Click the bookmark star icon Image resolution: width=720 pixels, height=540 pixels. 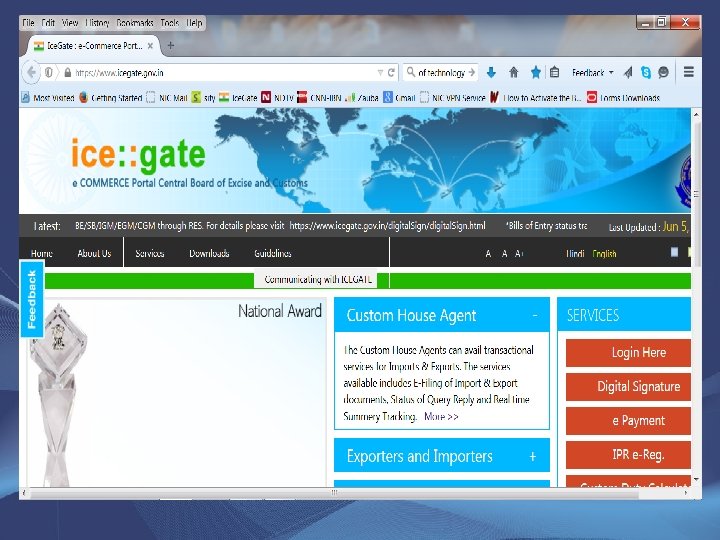(x=535, y=73)
